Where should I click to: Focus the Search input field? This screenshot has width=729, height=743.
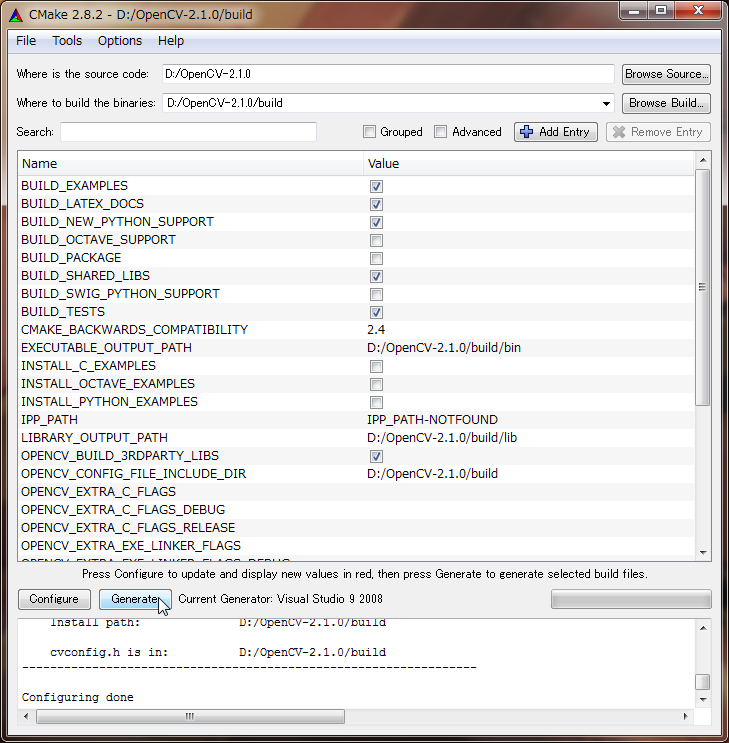pos(188,132)
